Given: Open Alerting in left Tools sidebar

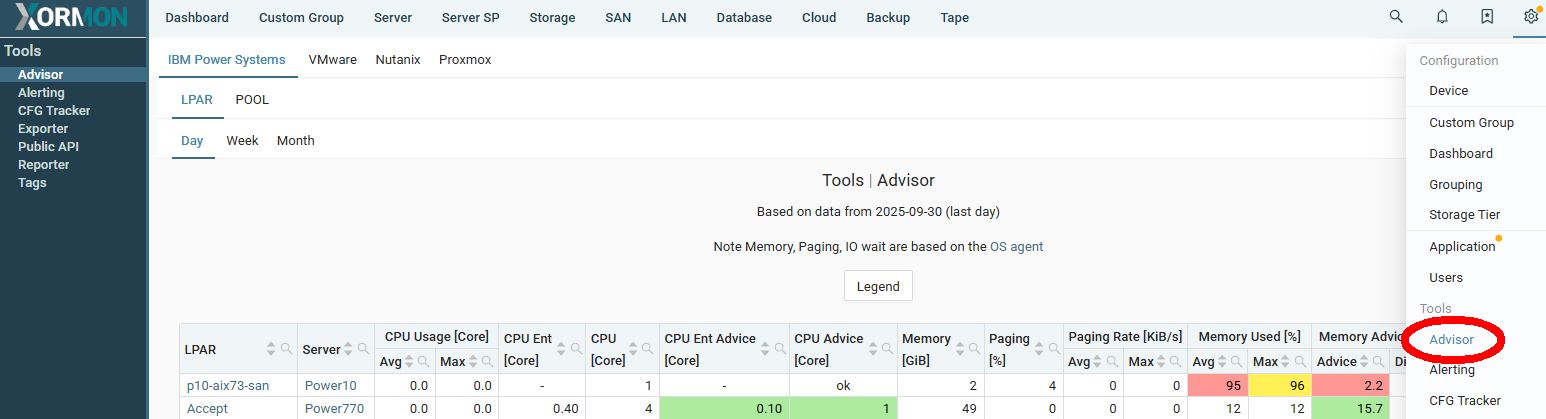Looking at the screenshot, I should pos(41,93).
